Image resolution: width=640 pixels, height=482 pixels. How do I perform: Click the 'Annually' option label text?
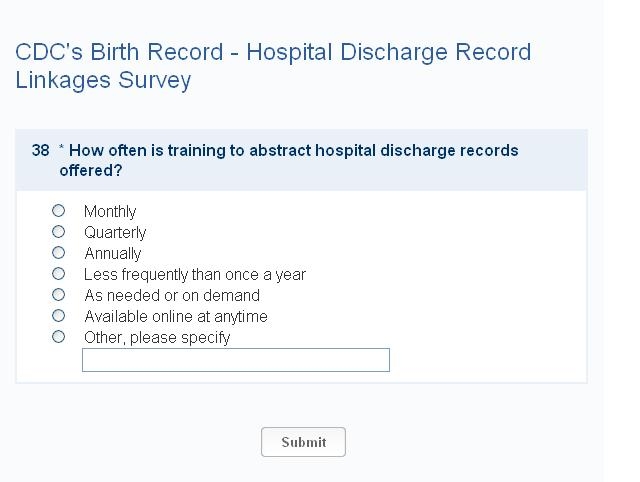tap(113, 254)
